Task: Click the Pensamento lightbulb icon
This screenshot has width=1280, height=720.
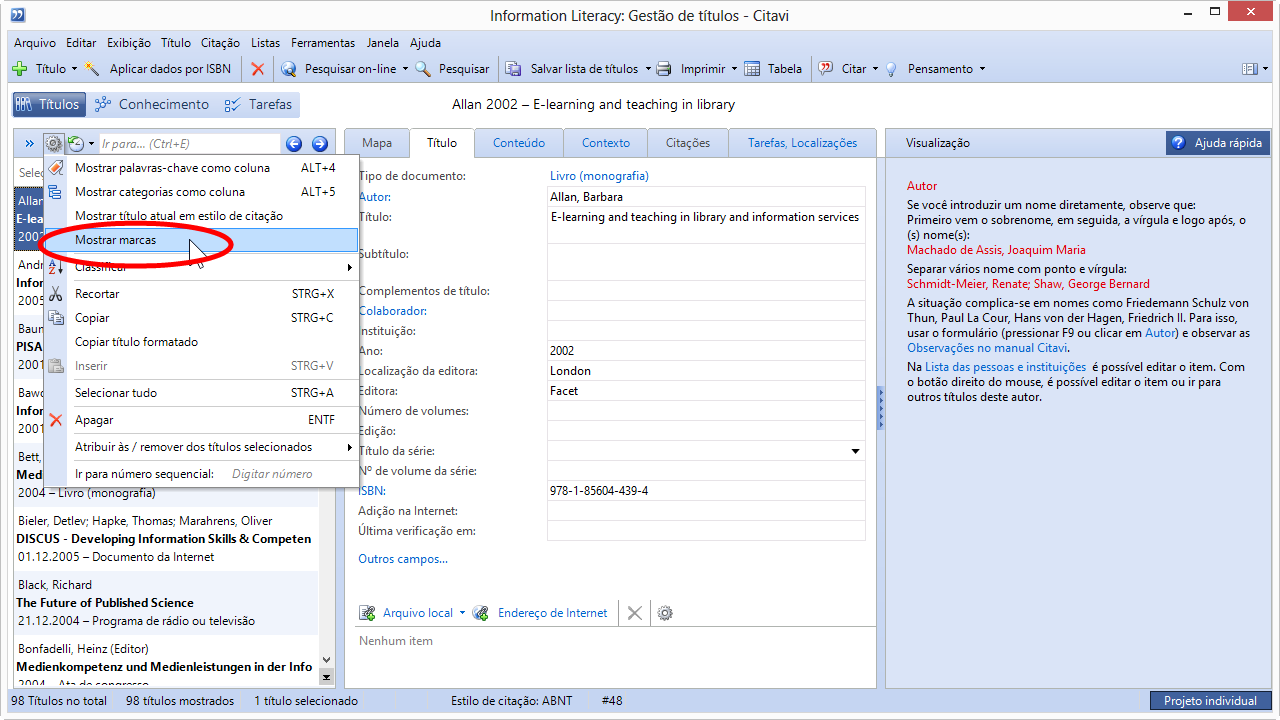Action: [x=891, y=69]
